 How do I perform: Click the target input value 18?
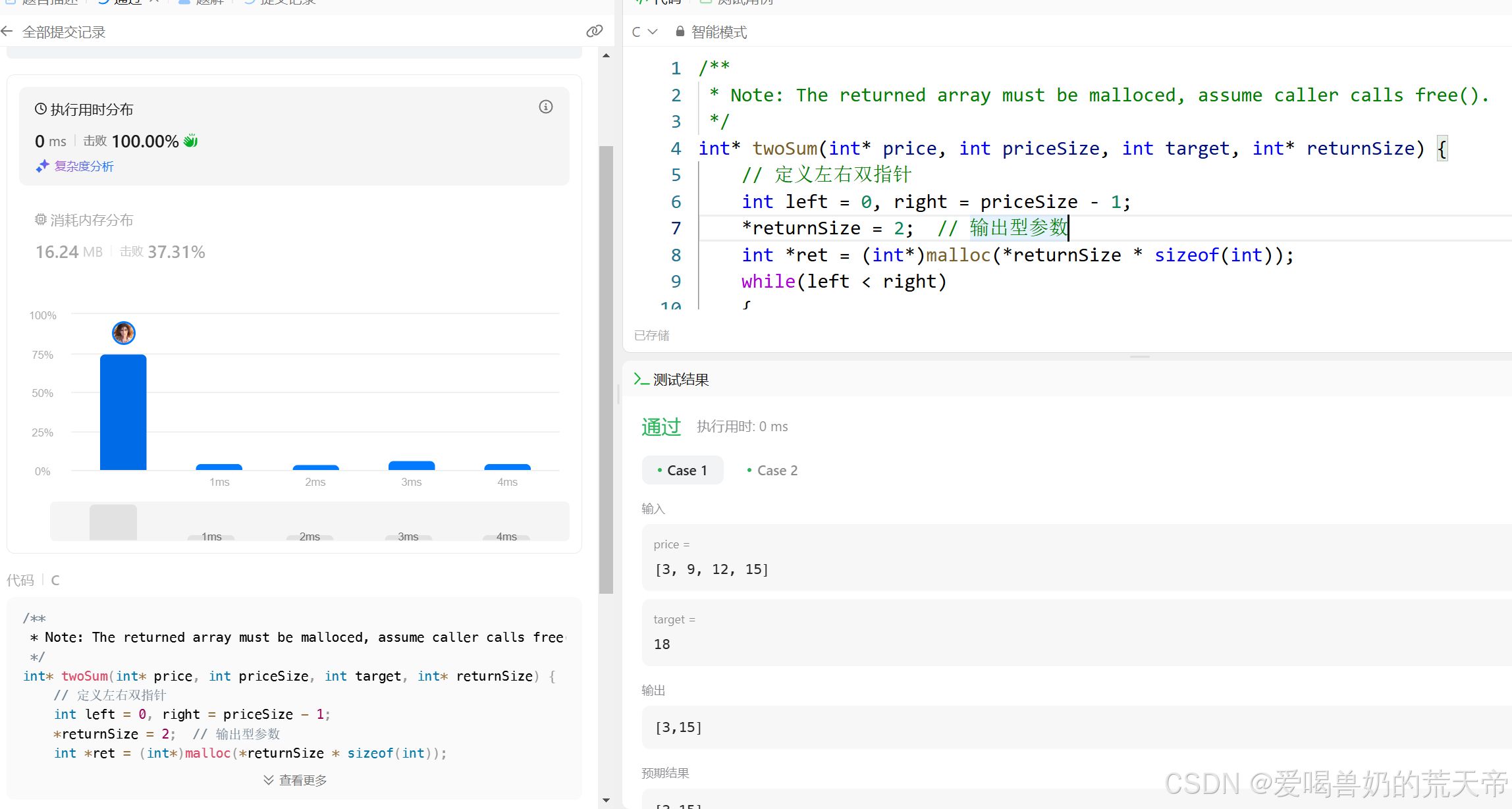point(662,644)
